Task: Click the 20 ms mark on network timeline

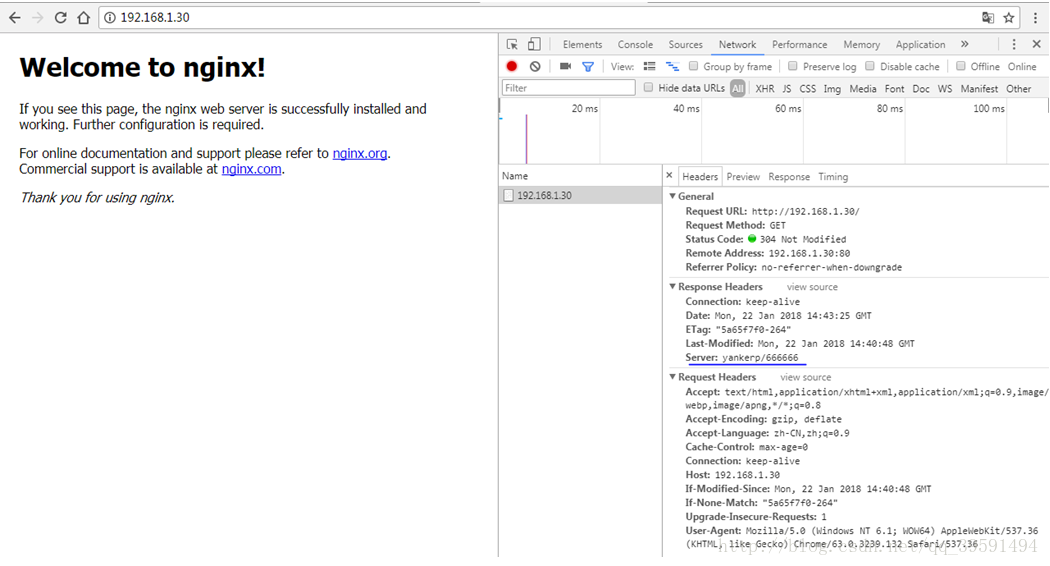Action: [x=584, y=109]
